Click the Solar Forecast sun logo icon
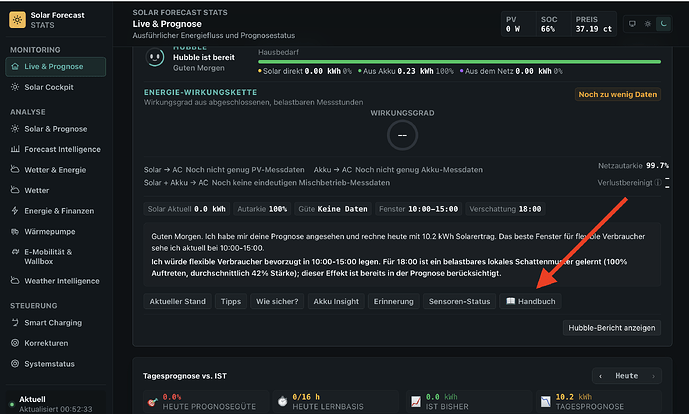Screen dimensions: 689x414 coord(18,20)
